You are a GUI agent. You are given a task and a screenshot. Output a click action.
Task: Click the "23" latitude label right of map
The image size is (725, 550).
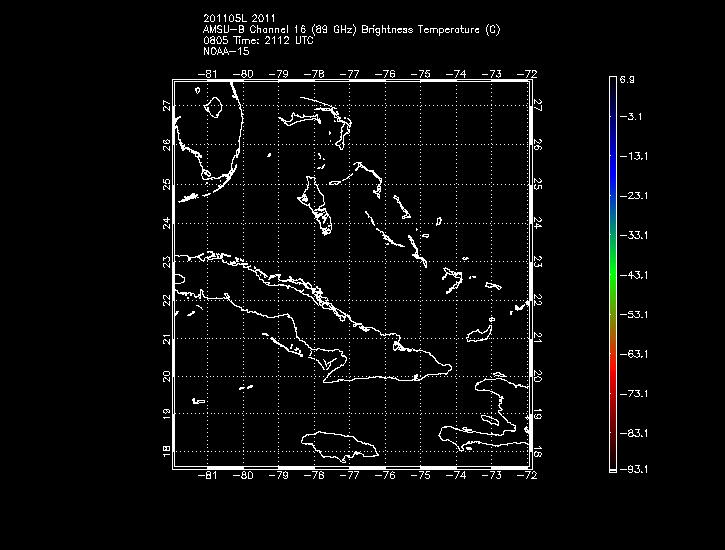(x=538, y=262)
